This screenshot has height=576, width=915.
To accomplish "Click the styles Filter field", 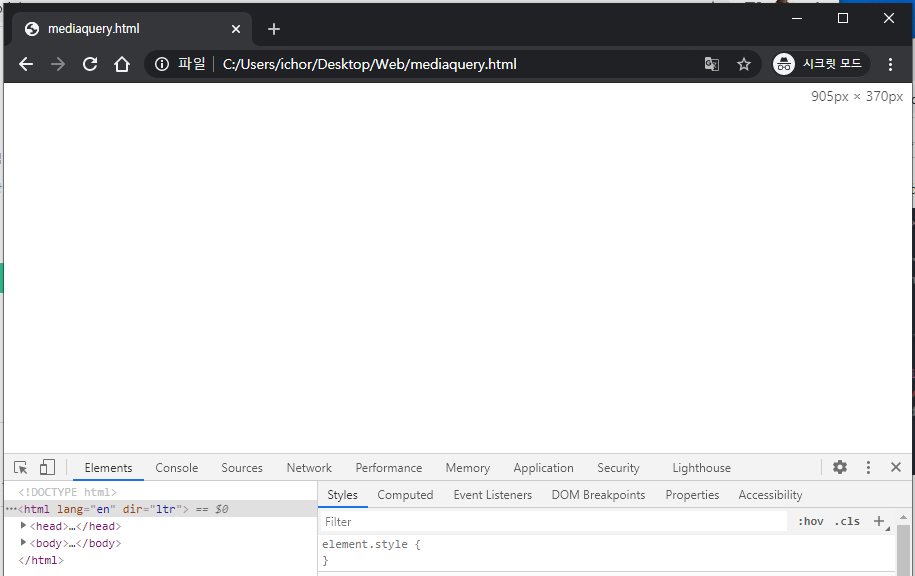I will tap(553, 522).
